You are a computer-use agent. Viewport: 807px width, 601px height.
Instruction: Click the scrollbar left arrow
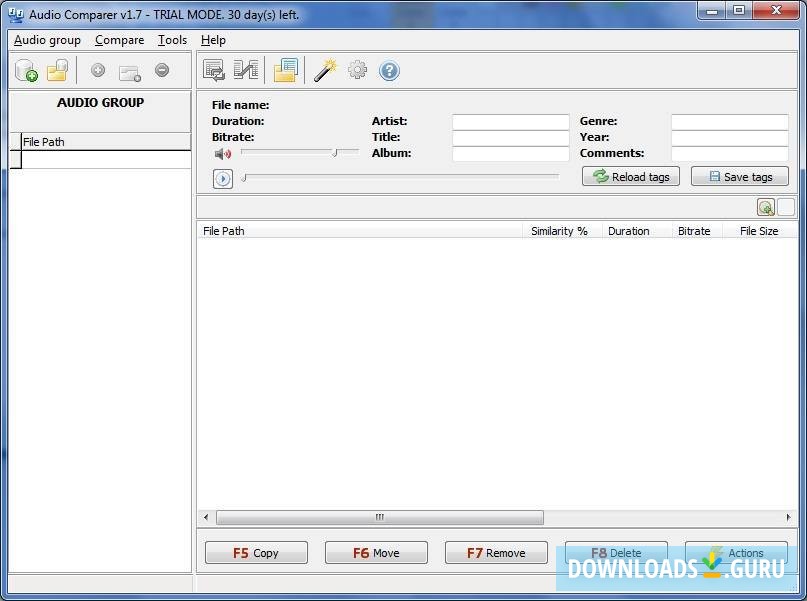[206, 517]
